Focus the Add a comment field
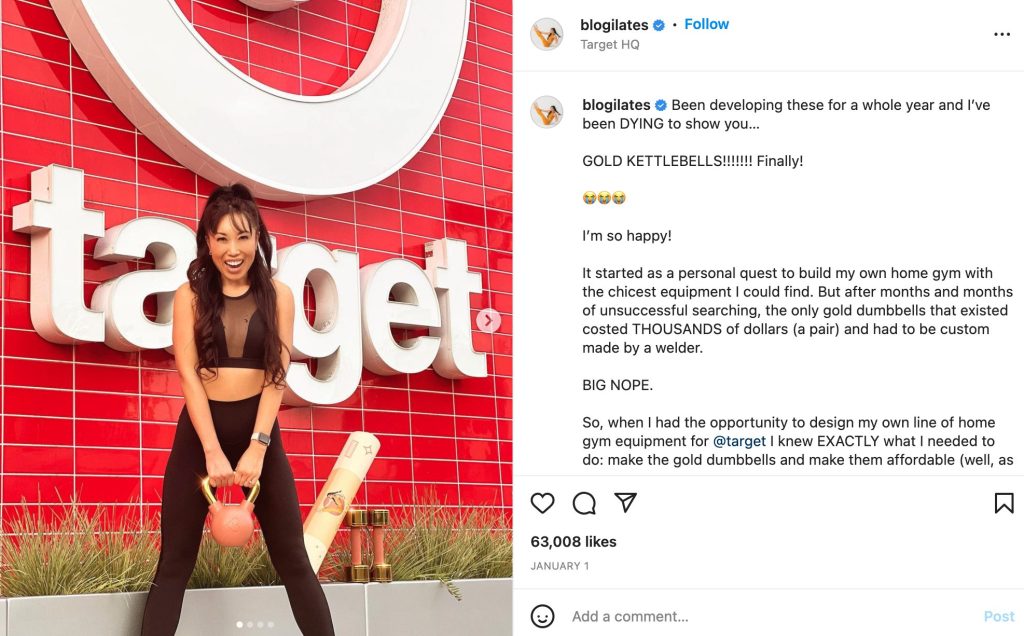The width and height of the screenshot is (1024, 636). (771, 616)
